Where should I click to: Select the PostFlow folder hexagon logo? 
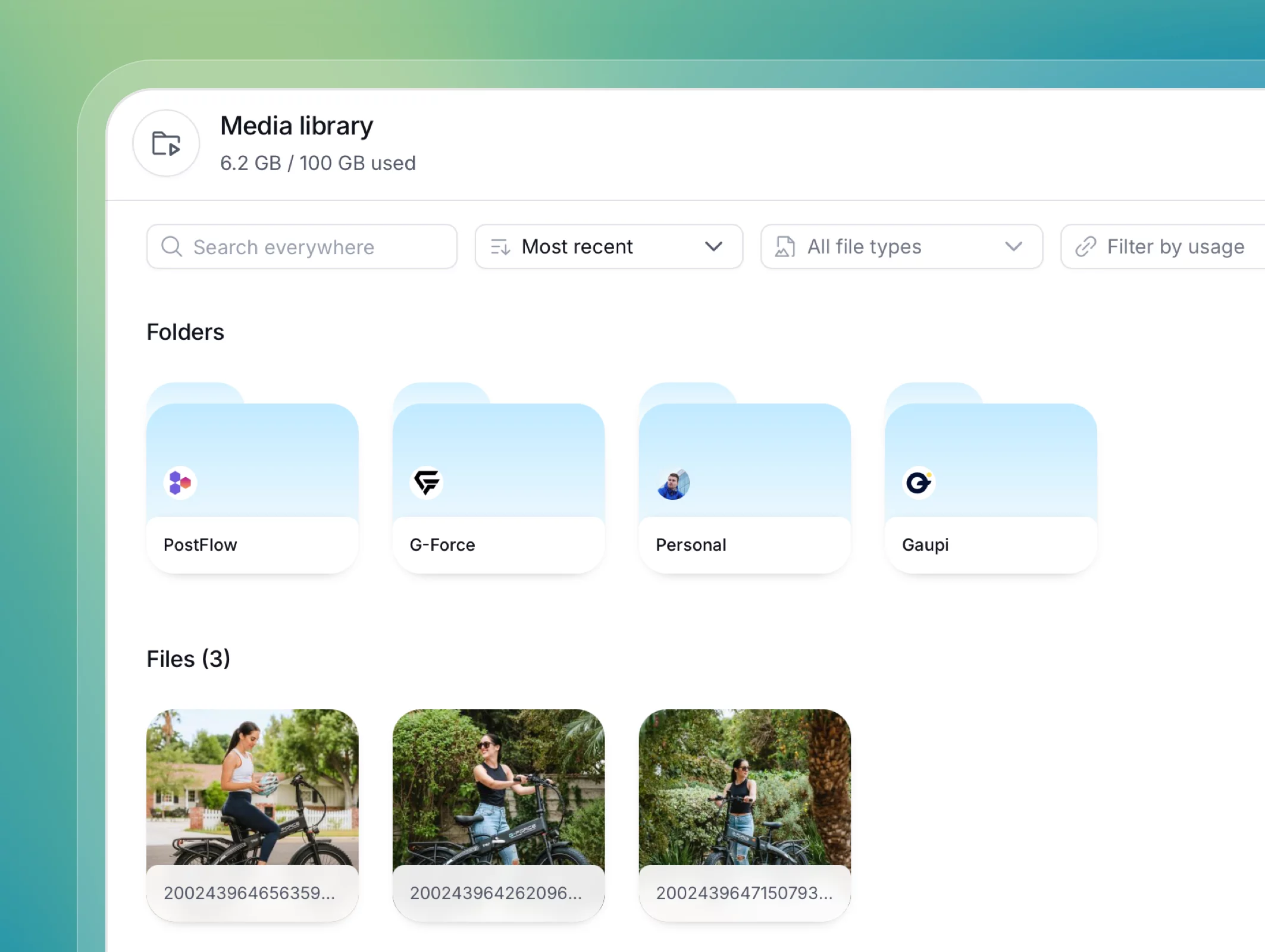(x=180, y=482)
